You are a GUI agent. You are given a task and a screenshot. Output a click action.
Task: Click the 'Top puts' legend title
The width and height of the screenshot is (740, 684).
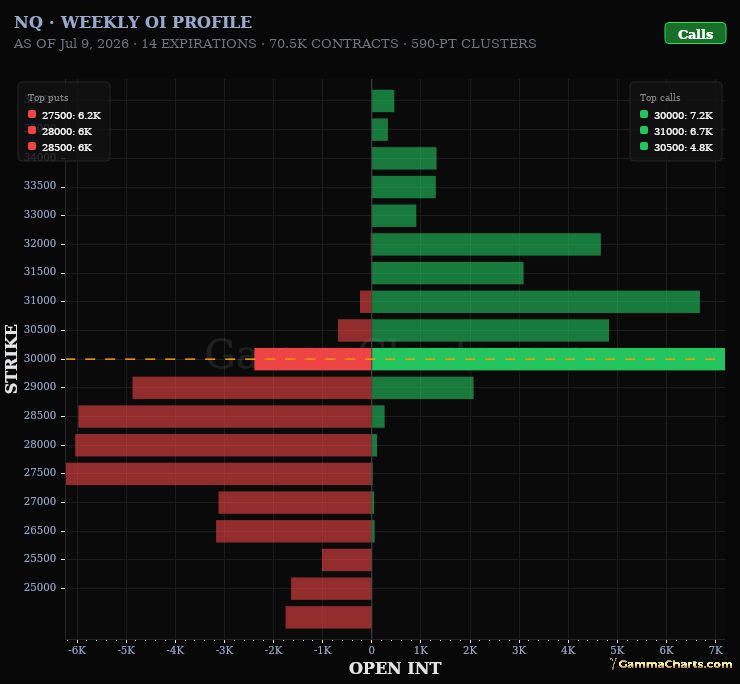48,98
